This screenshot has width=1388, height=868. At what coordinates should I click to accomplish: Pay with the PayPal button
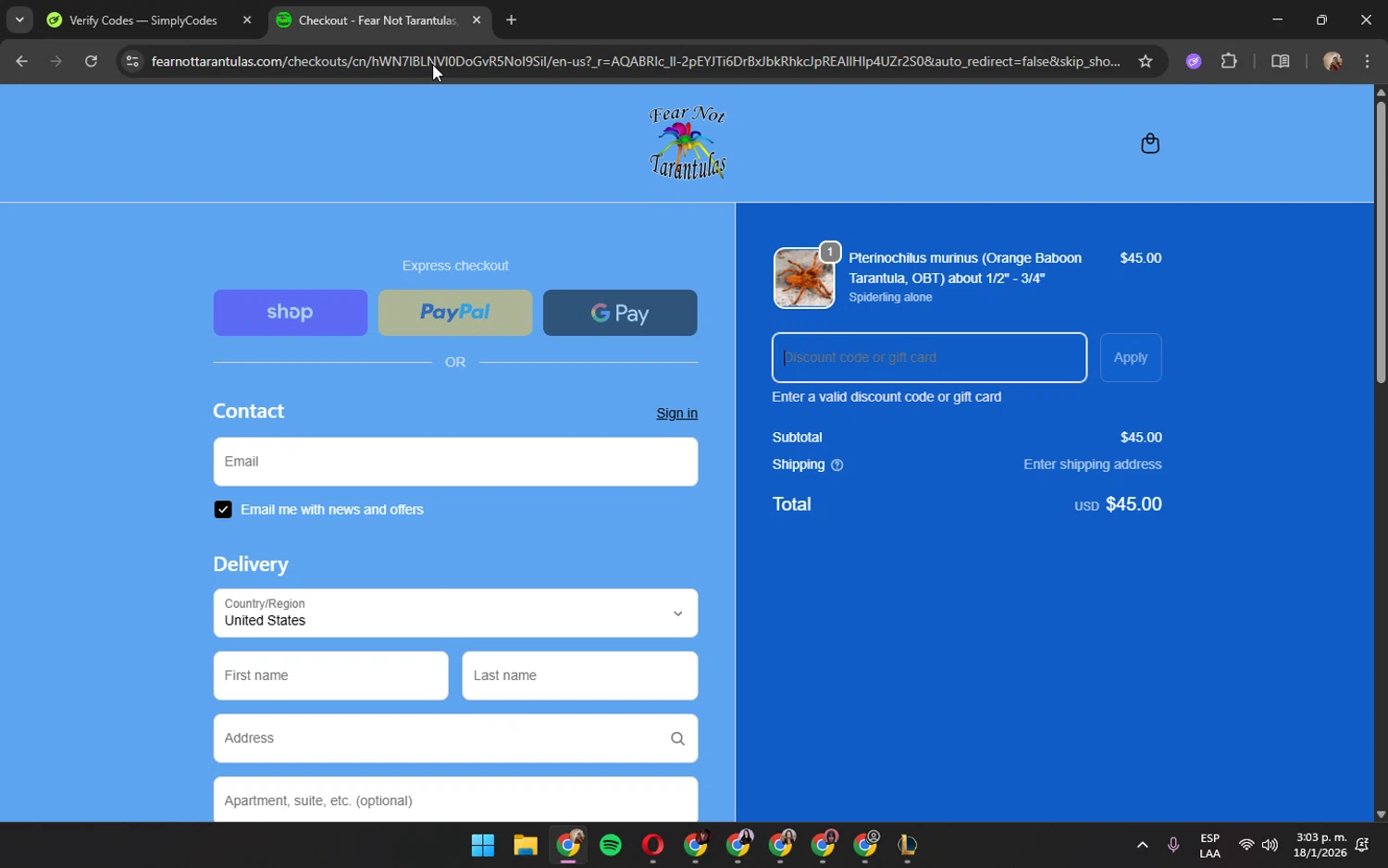[455, 313]
